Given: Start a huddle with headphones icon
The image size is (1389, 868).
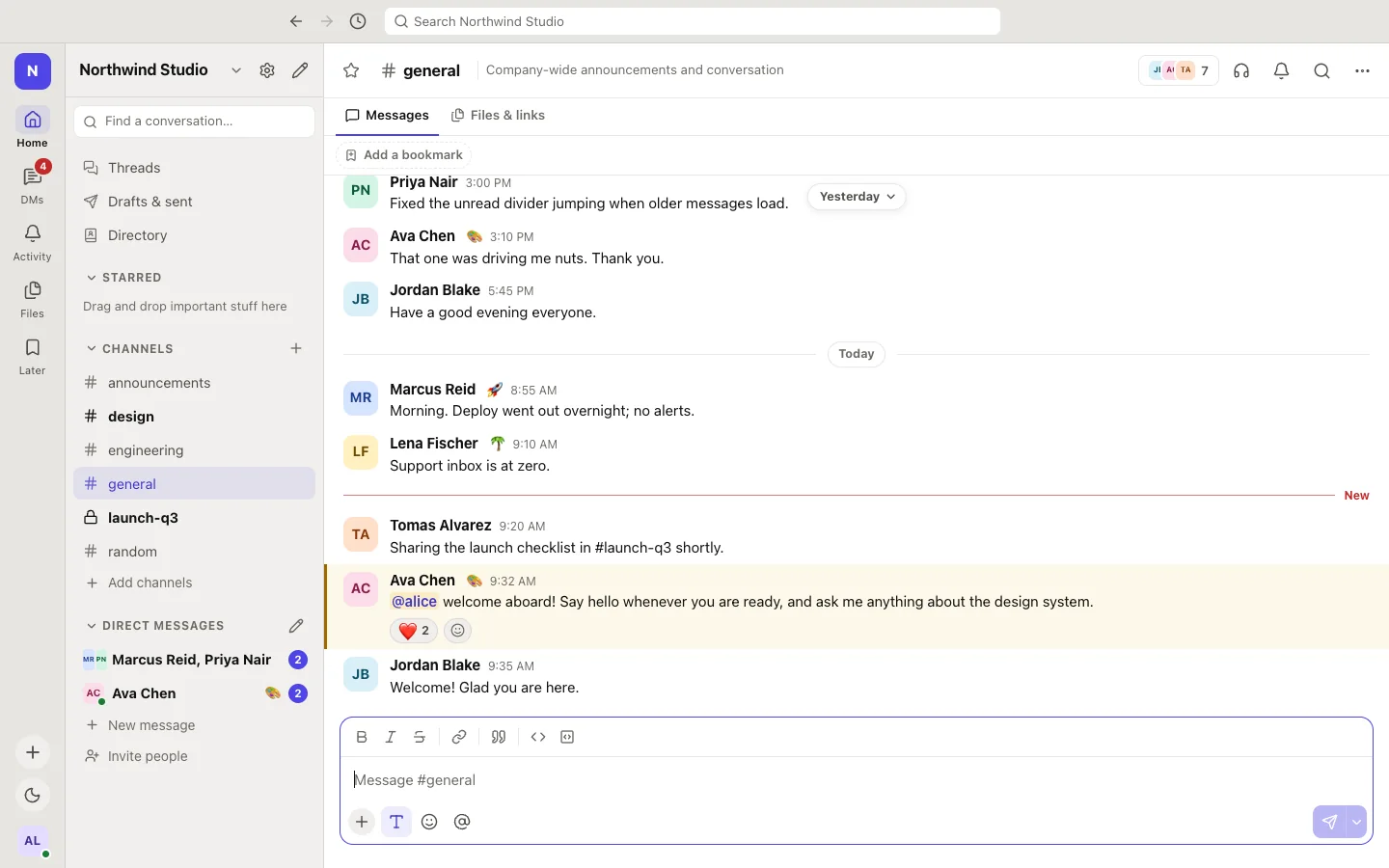Looking at the screenshot, I should (1241, 70).
